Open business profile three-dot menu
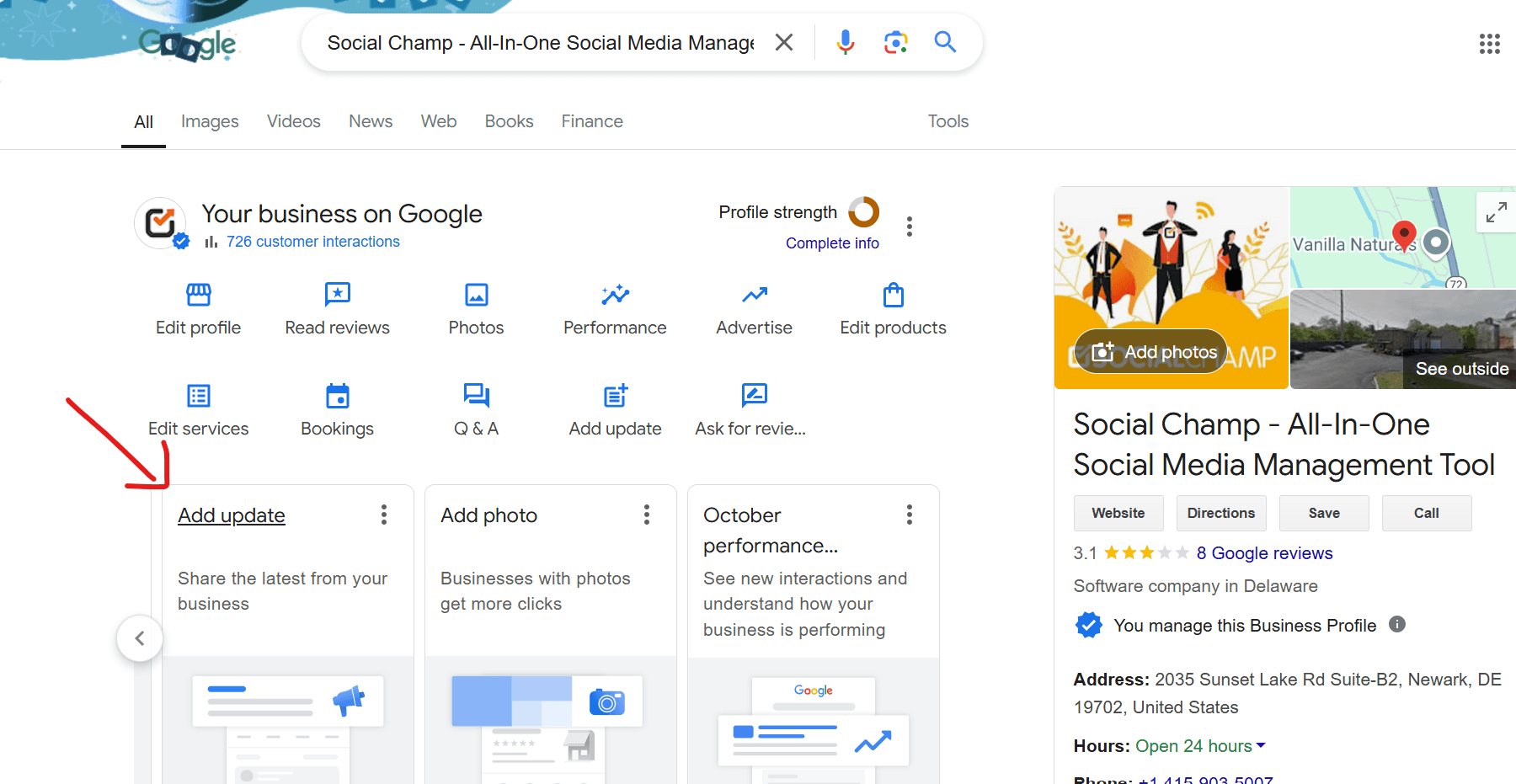The image size is (1516, 784). click(x=909, y=227)
